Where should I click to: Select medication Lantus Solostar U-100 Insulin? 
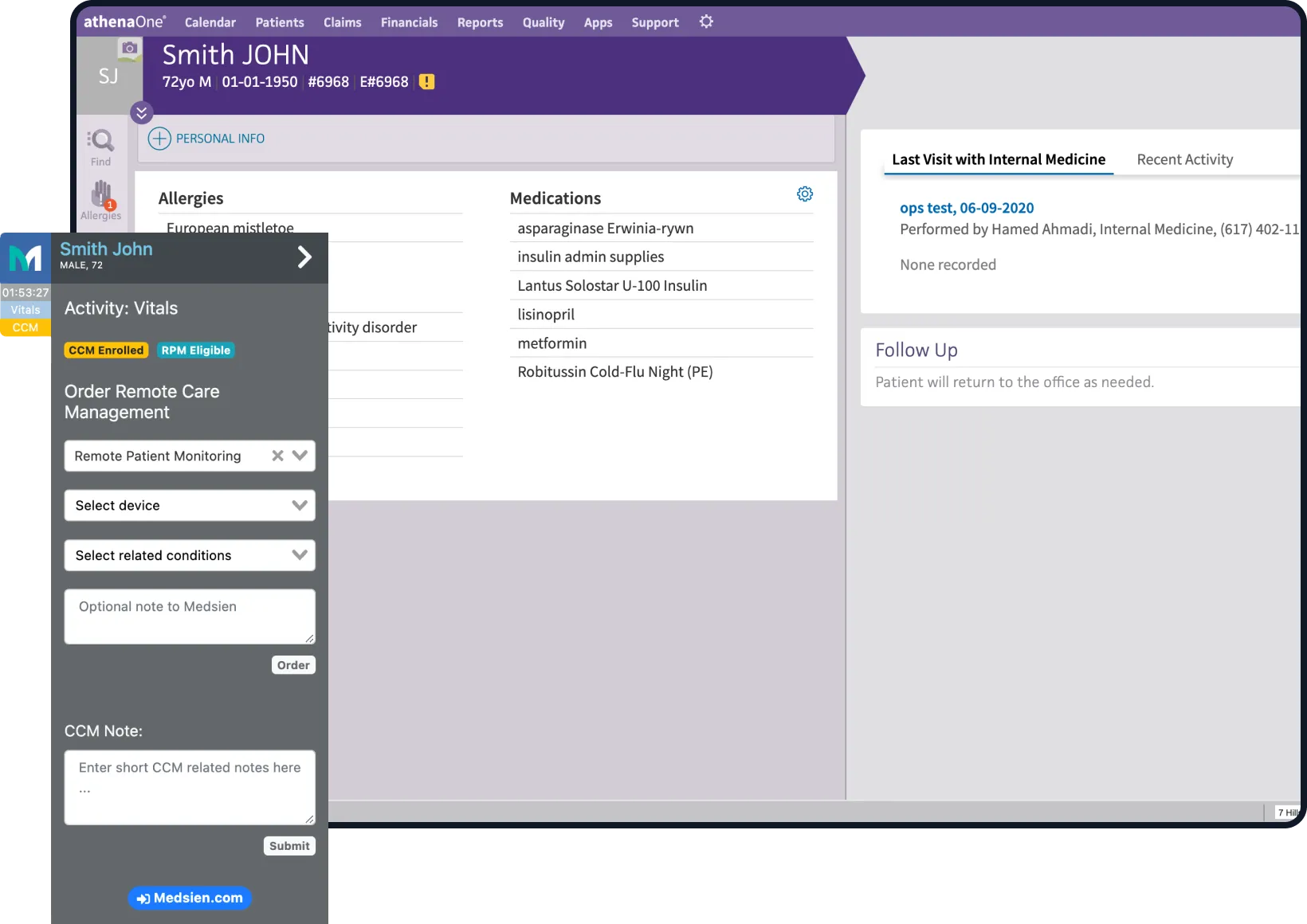click(x=612, y=285)
